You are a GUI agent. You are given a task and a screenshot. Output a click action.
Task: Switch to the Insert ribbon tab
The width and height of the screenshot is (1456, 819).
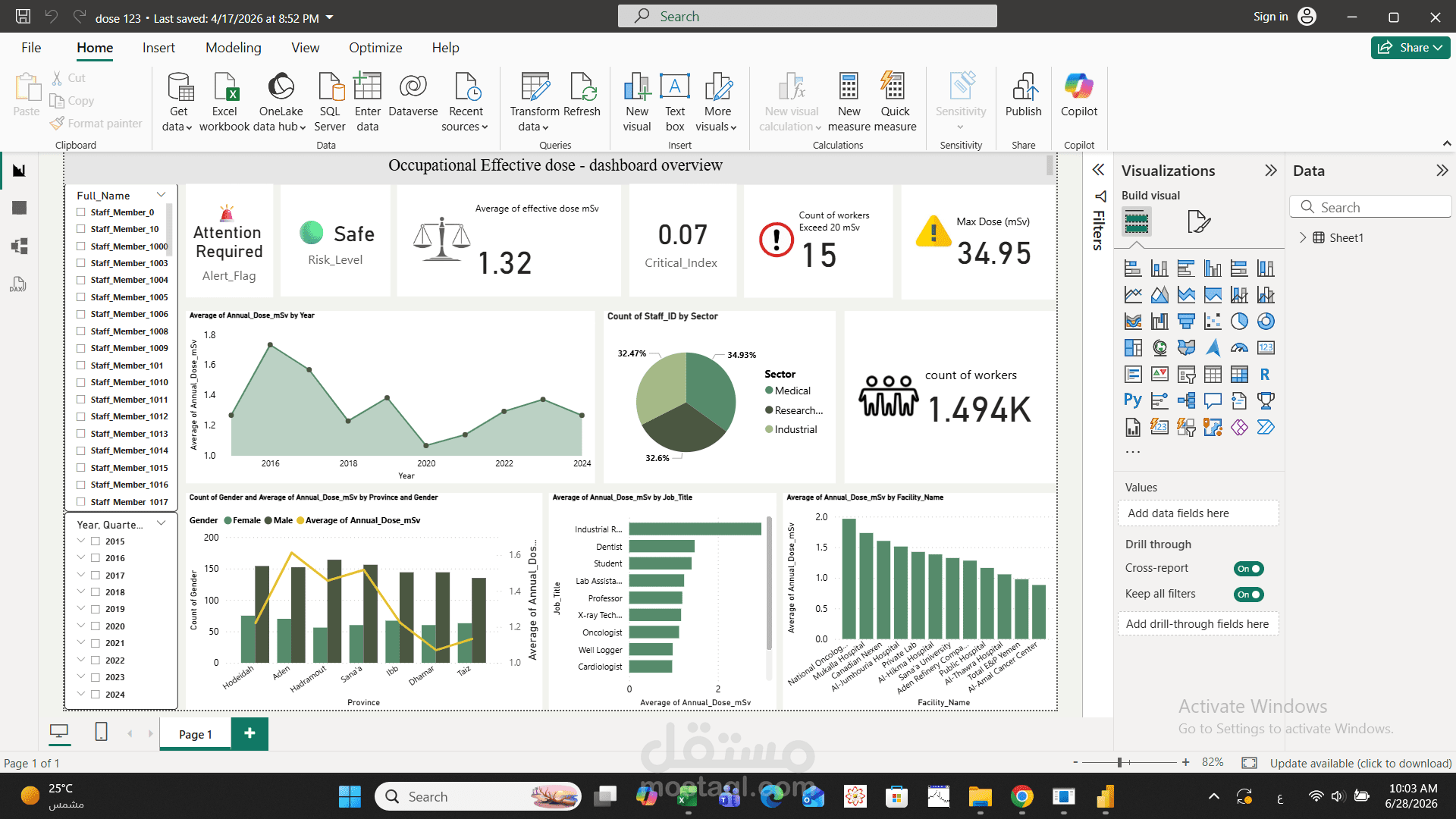[158, 48]
